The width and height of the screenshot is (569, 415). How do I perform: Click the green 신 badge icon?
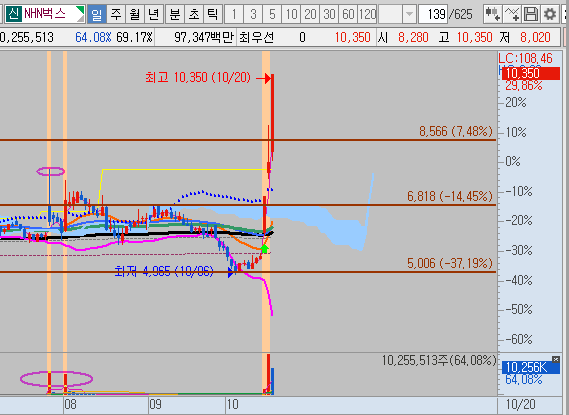click(14, 14)
